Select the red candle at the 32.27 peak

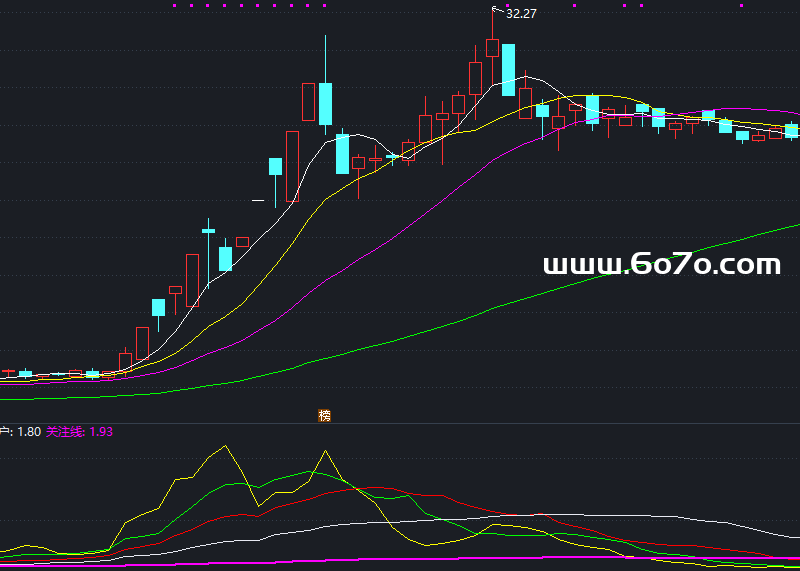492,46
